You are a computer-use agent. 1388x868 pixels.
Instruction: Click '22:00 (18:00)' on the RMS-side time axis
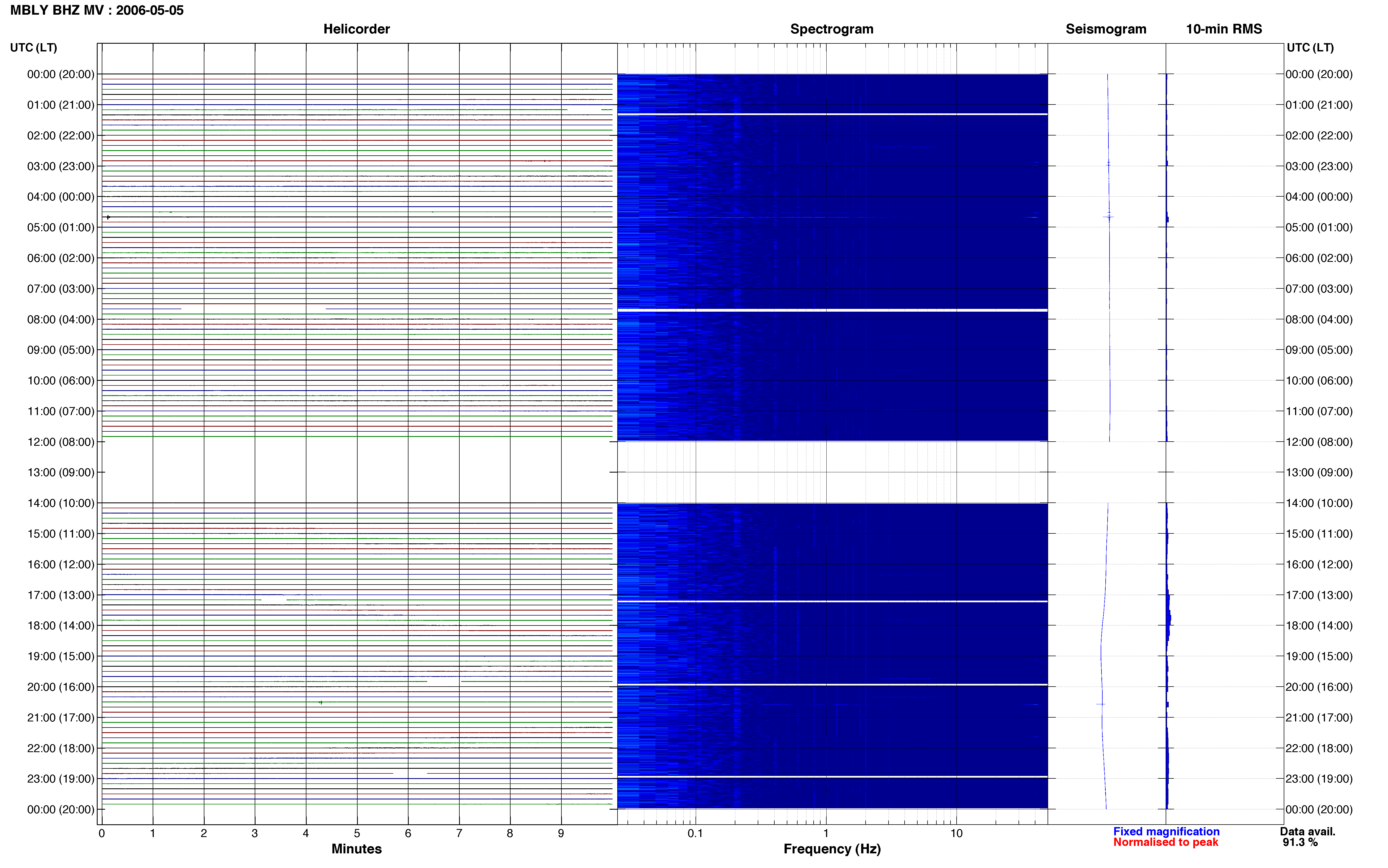click(x=1319, y=749)
